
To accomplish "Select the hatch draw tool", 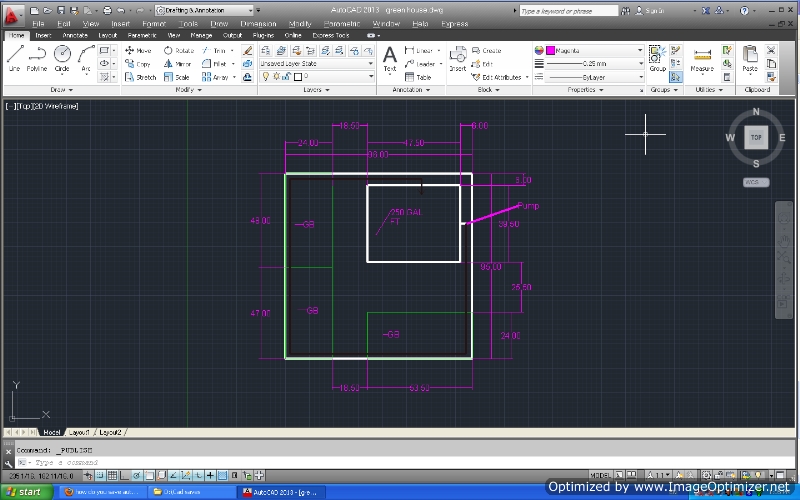I will (x=104, y=77).
